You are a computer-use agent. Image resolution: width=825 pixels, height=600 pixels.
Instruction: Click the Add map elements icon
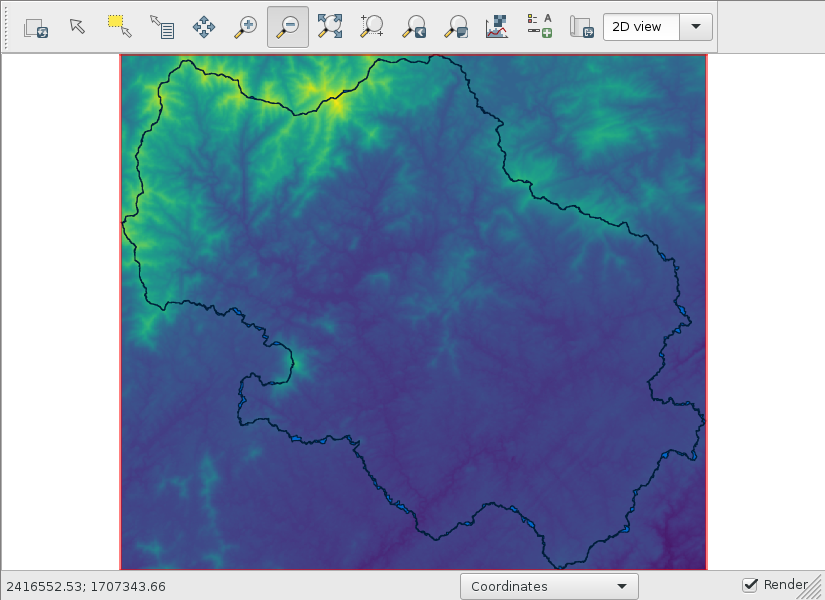pos(539,27)
